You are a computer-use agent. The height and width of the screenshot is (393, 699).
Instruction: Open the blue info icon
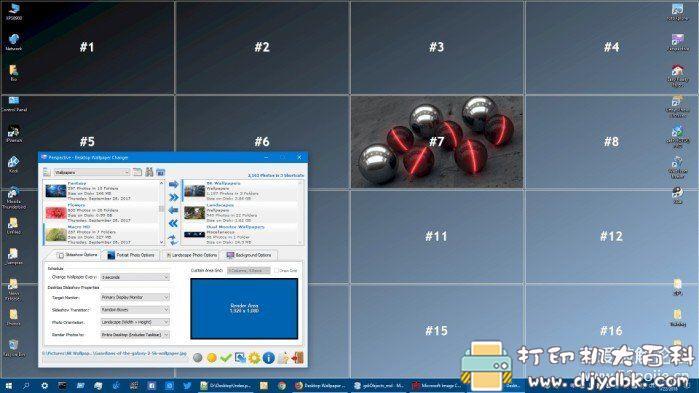268,358
